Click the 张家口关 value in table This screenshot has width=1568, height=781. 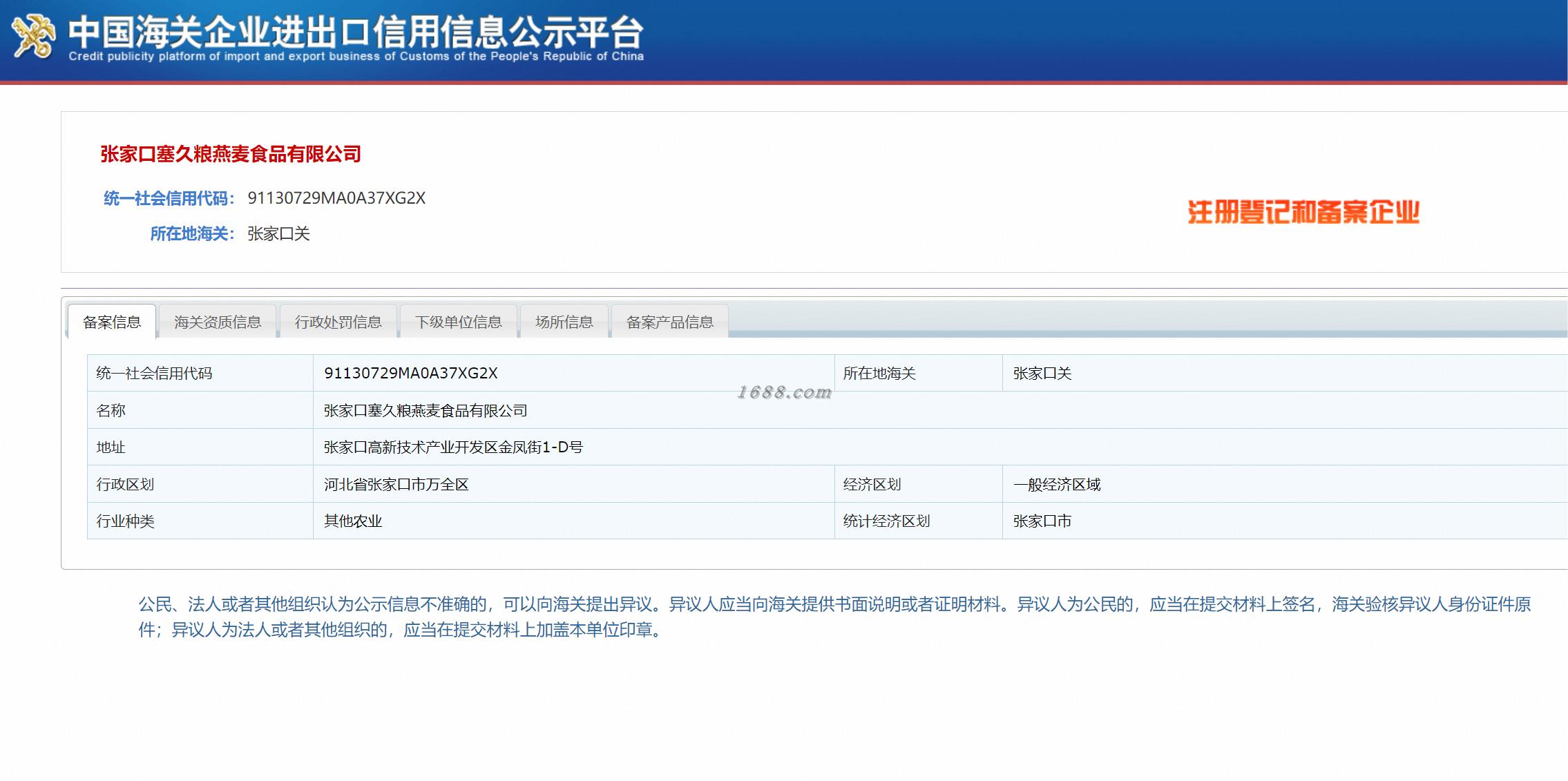[1042, 374]
